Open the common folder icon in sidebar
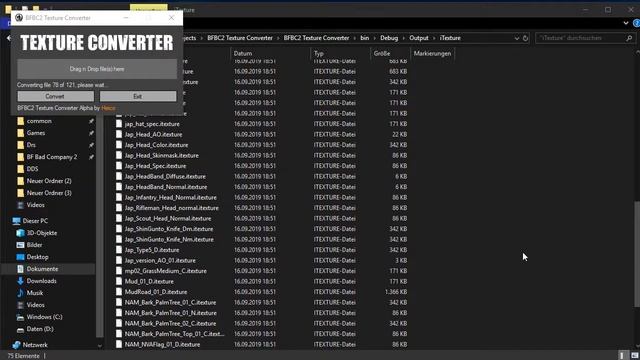The width and height of the screenshot is (640, 360). (20, 121)
